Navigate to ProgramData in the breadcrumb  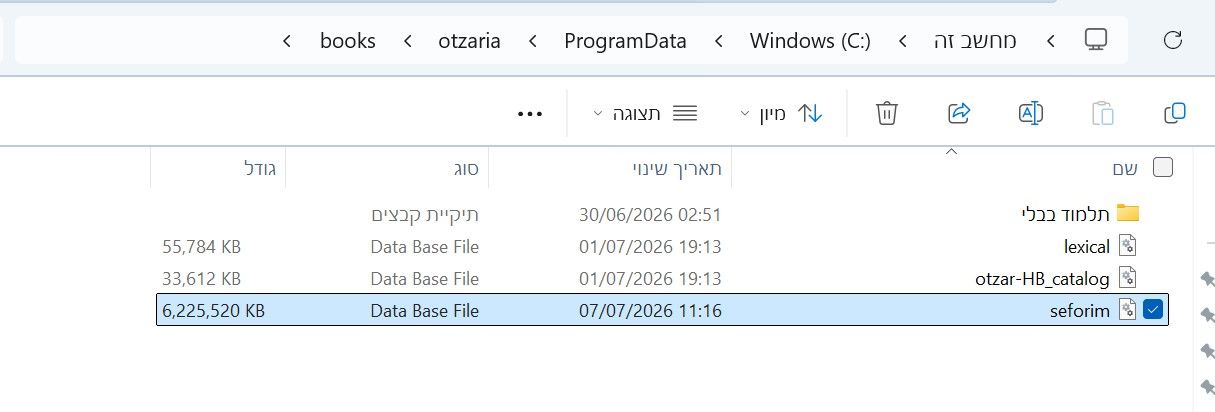(625, 41)
